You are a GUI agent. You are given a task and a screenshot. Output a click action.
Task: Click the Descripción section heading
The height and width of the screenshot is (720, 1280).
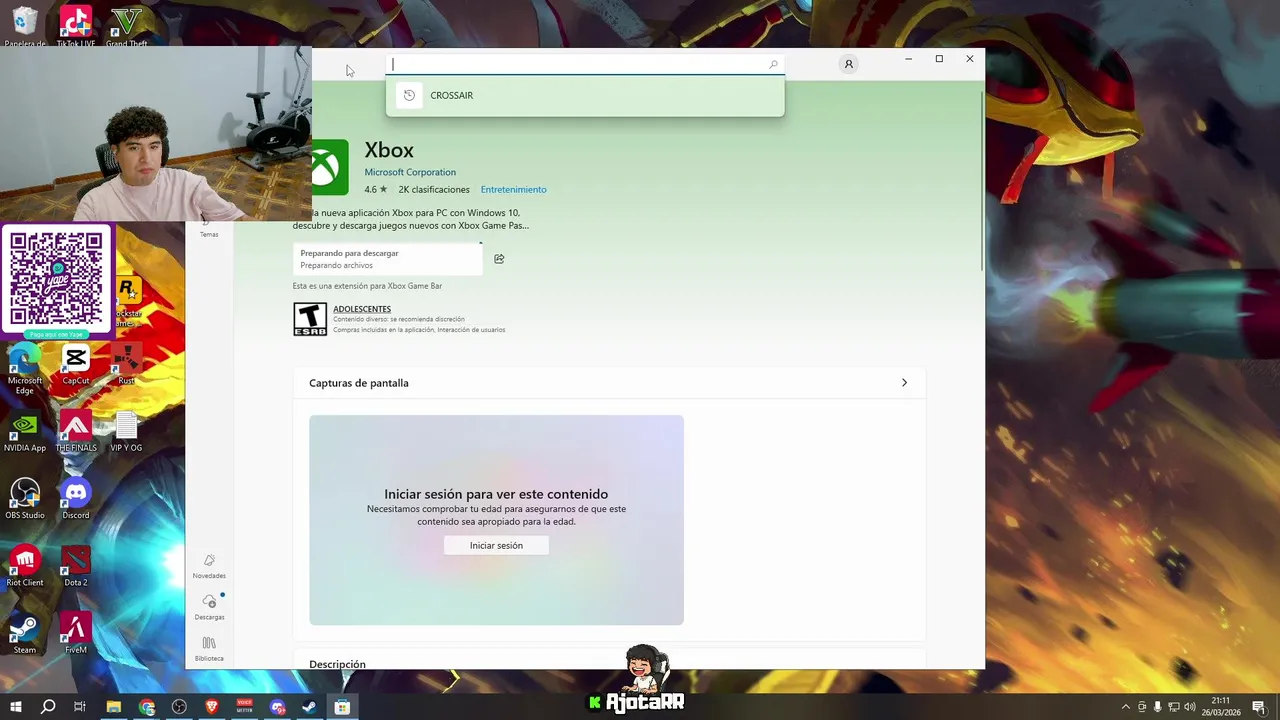[337, 664]
